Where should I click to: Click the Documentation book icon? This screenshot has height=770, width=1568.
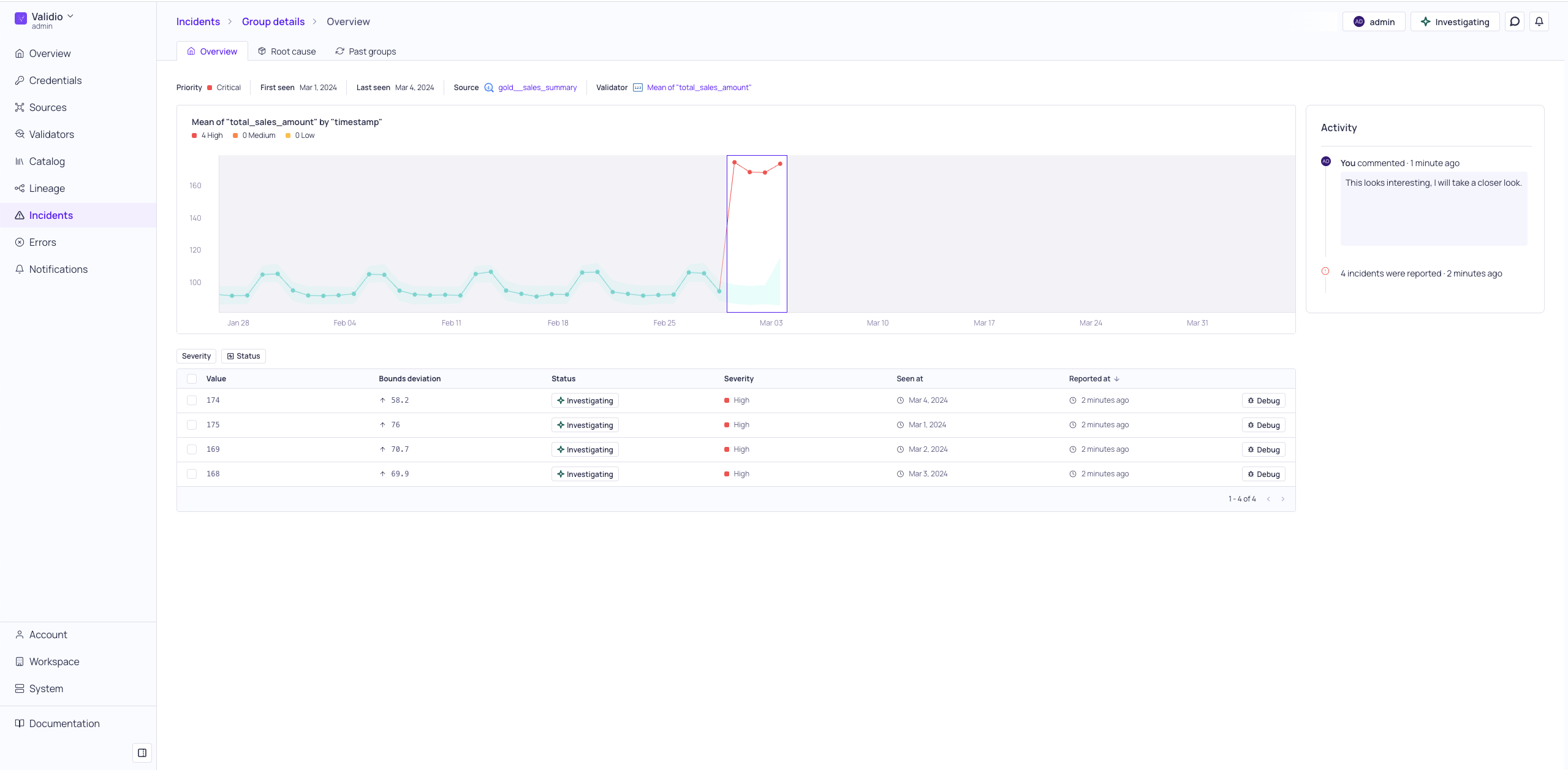[20, 723]
